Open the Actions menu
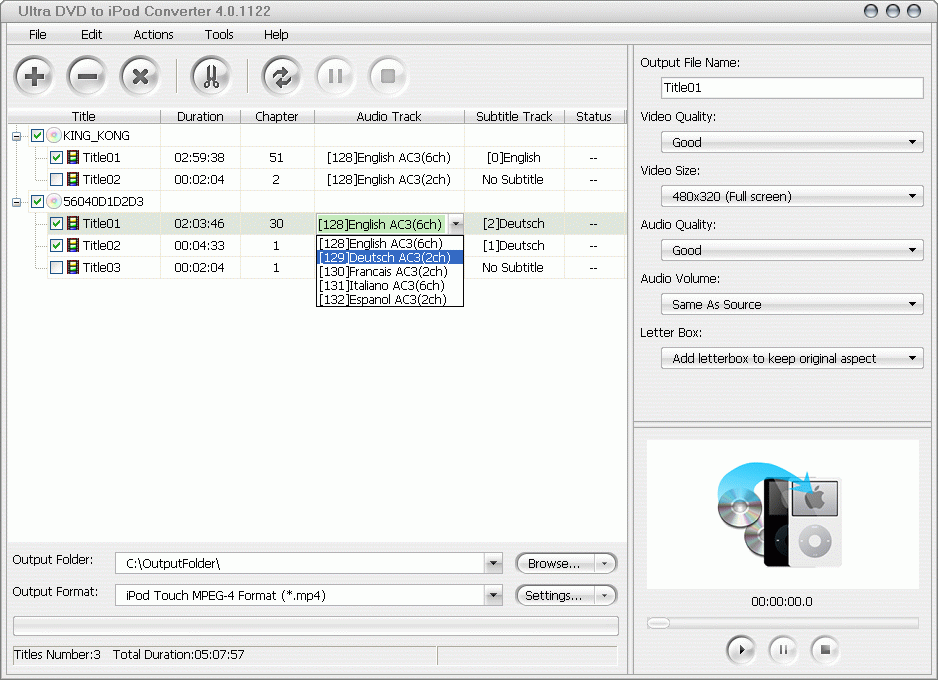Image resolution: width=938 pixels, height=680 pixels. click(x=153, y=35)
